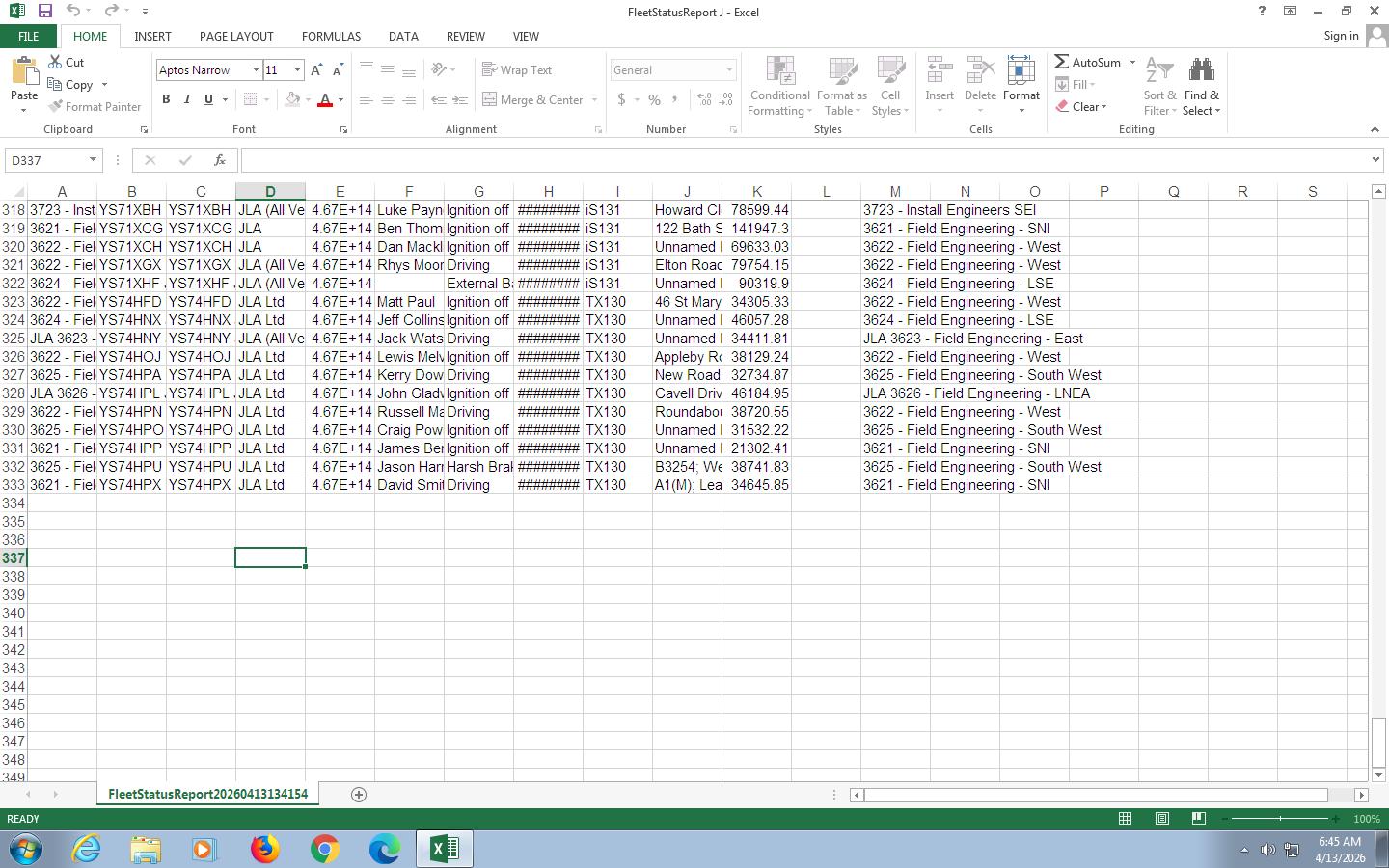This screenshot has width=1389, height=868.
Task: Save the workbook using the floppy disk icon
Action: point(44,12)
